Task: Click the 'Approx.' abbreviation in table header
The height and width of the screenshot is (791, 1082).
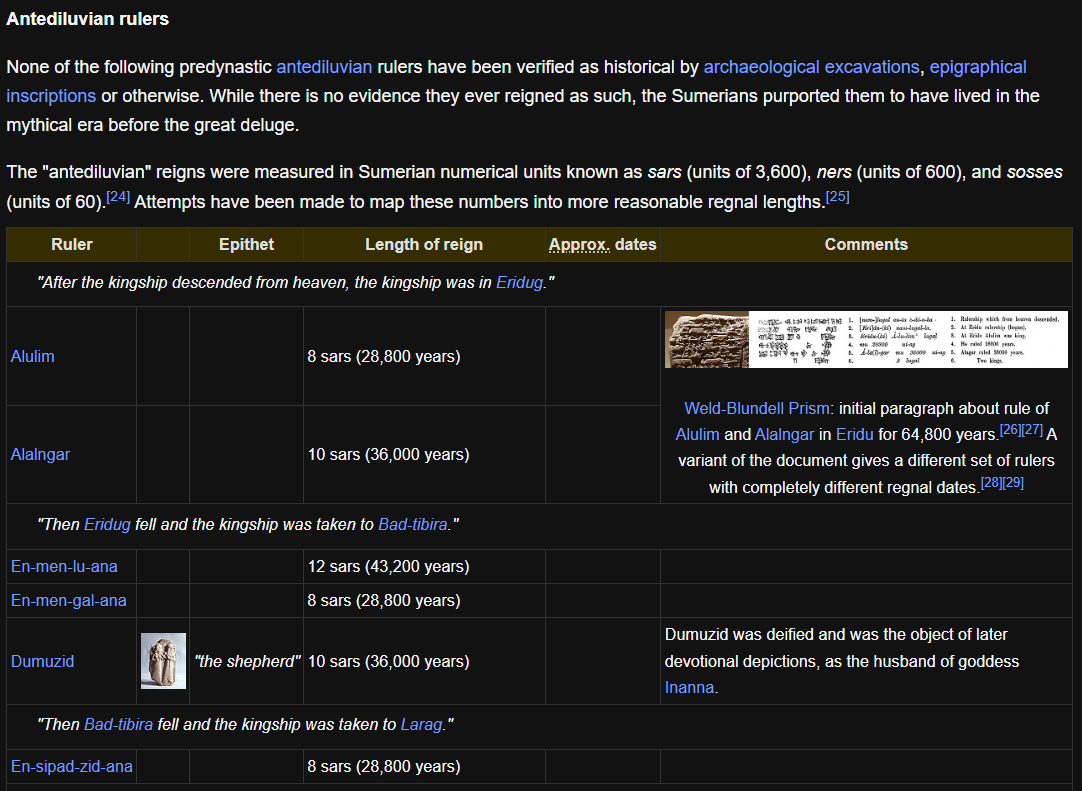Action: click(579, 244)
